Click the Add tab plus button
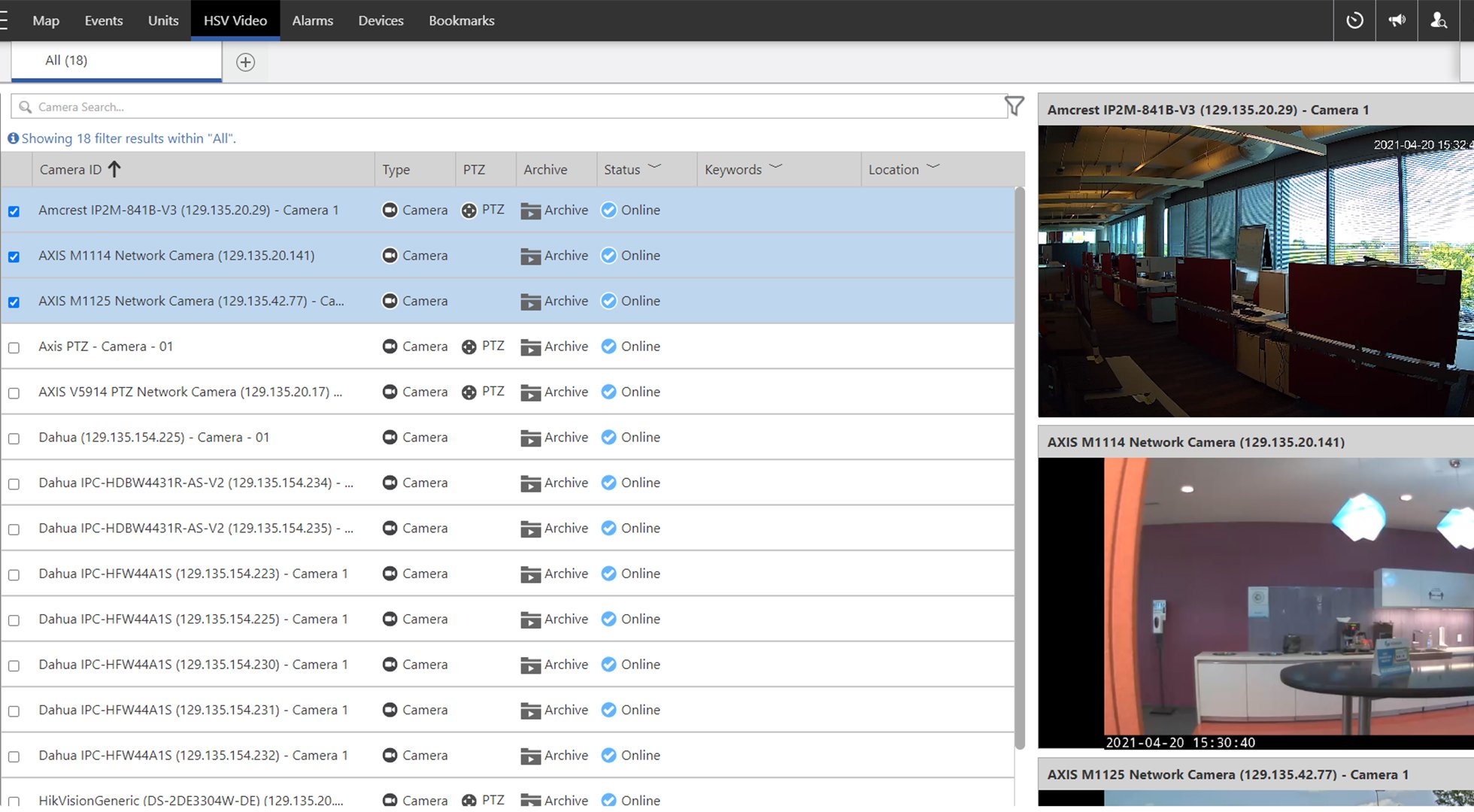1474x812 pixels. [x=245, y=62]
